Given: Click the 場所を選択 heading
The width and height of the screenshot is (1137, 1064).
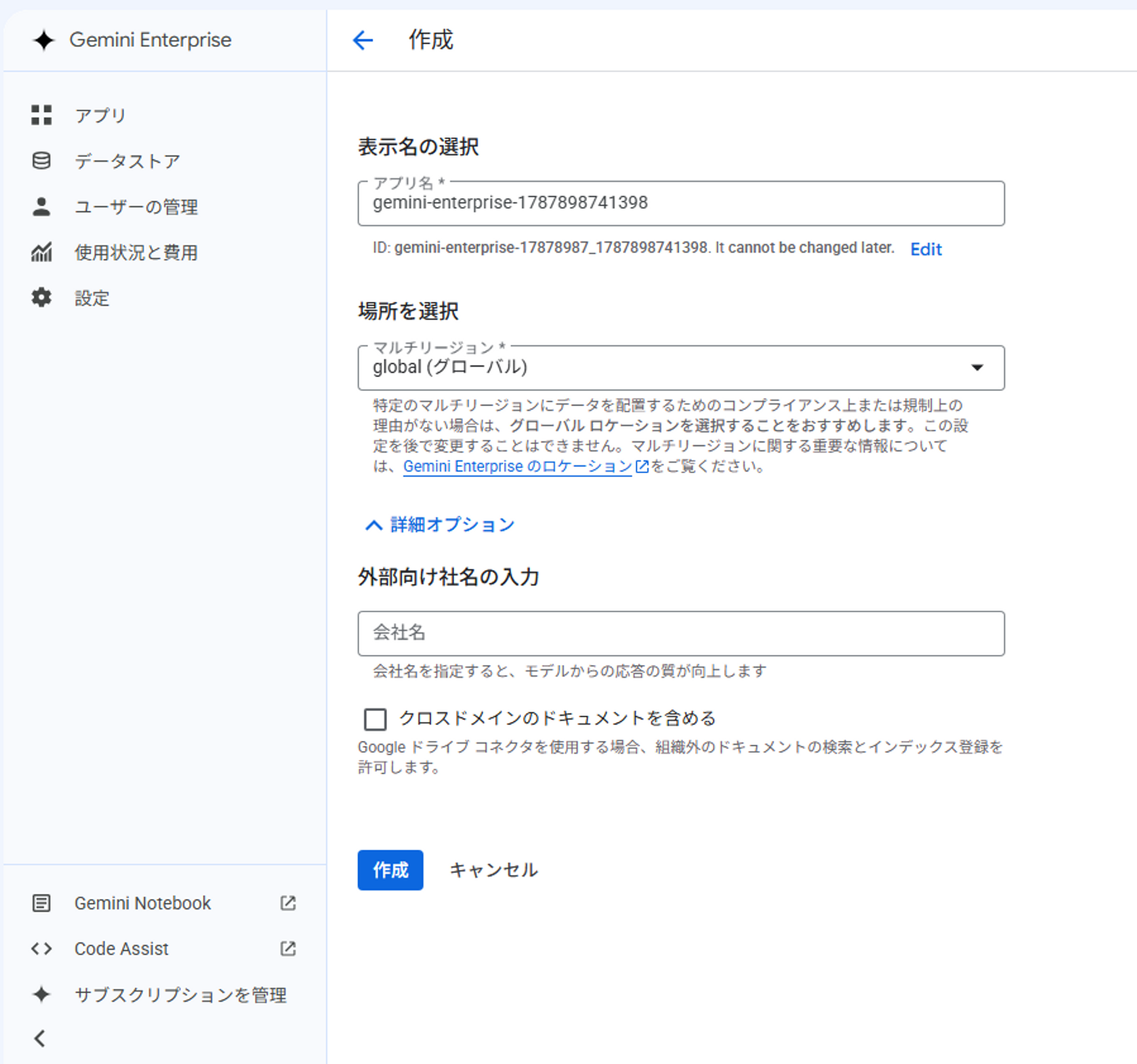Looking at the screenshot, I should [408, 311].
